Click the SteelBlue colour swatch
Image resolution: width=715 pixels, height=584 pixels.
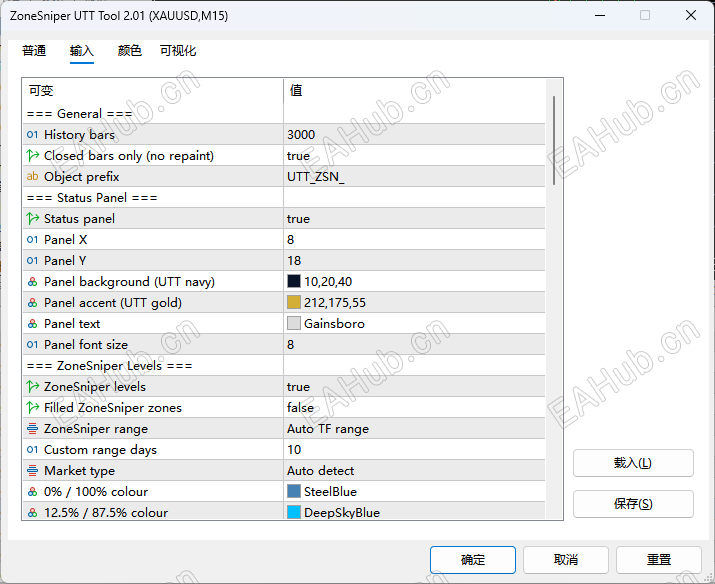(x=294, y=491)
